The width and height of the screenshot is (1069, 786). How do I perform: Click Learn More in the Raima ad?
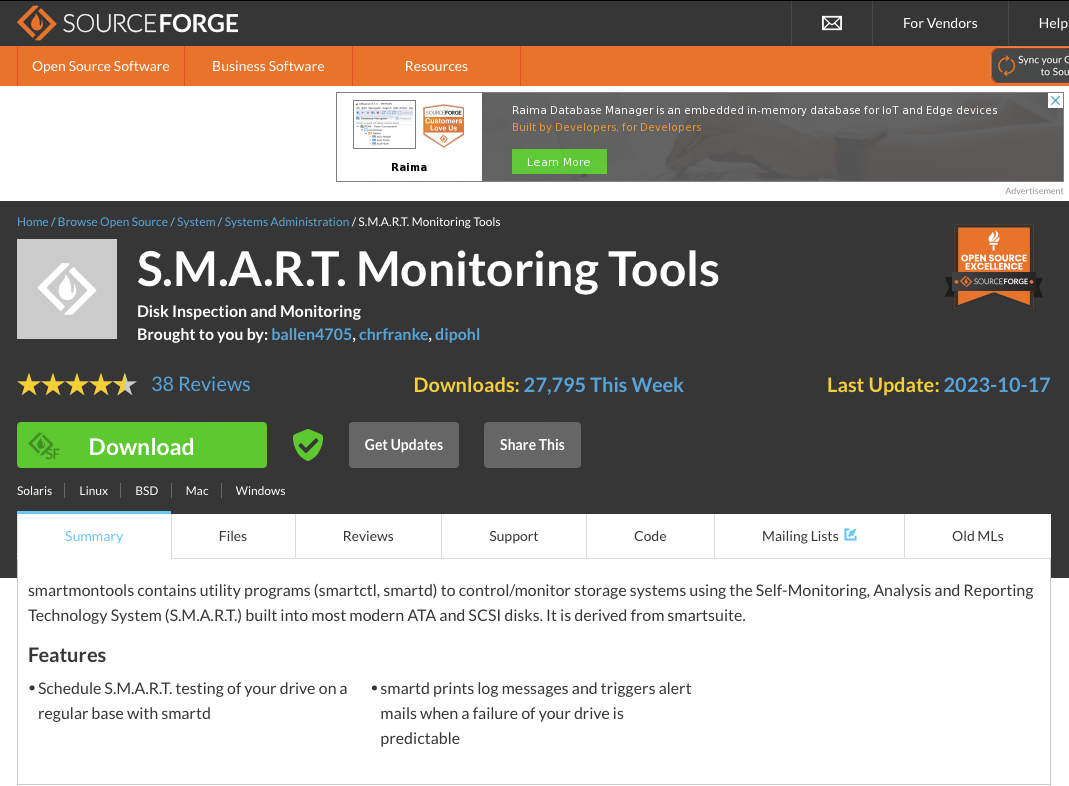click(559, 162)
